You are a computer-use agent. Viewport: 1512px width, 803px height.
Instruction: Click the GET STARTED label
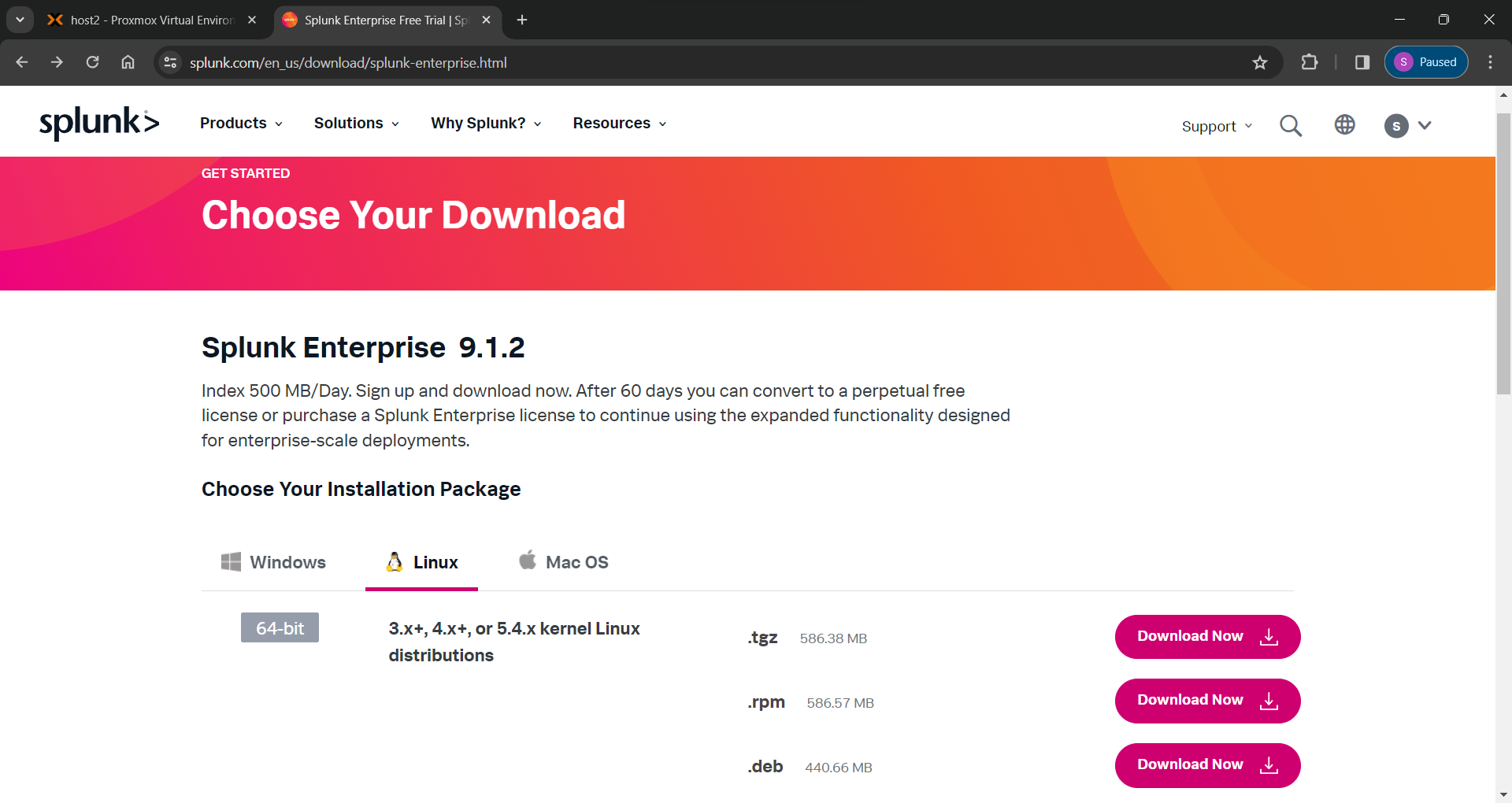coord(246,173)
